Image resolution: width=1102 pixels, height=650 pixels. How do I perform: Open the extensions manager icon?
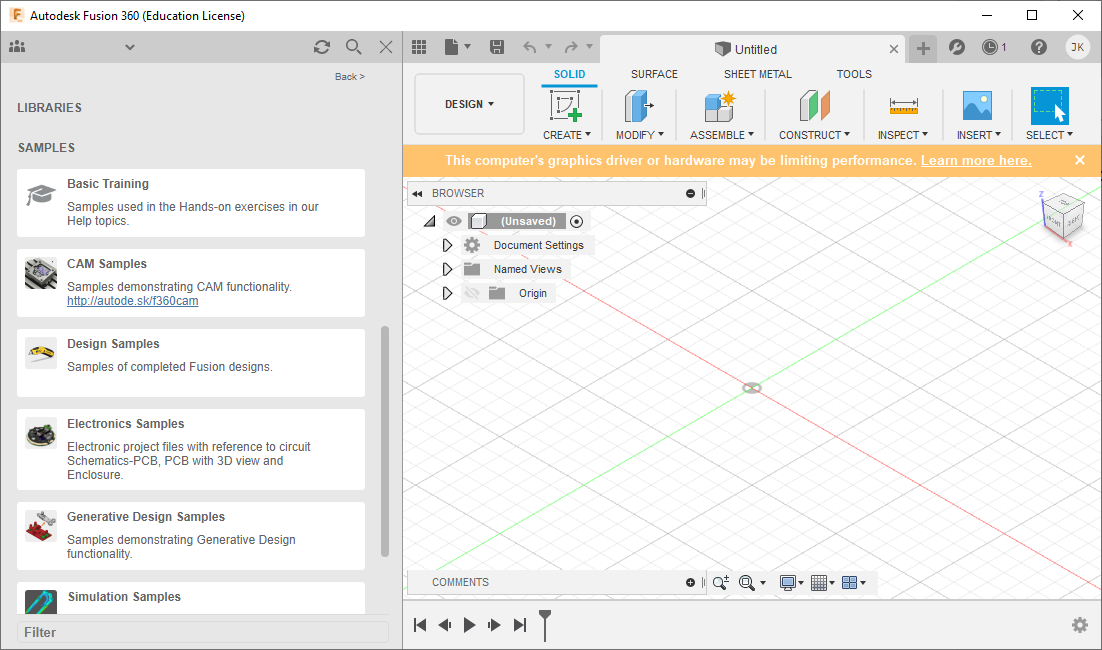pos(957,47)
